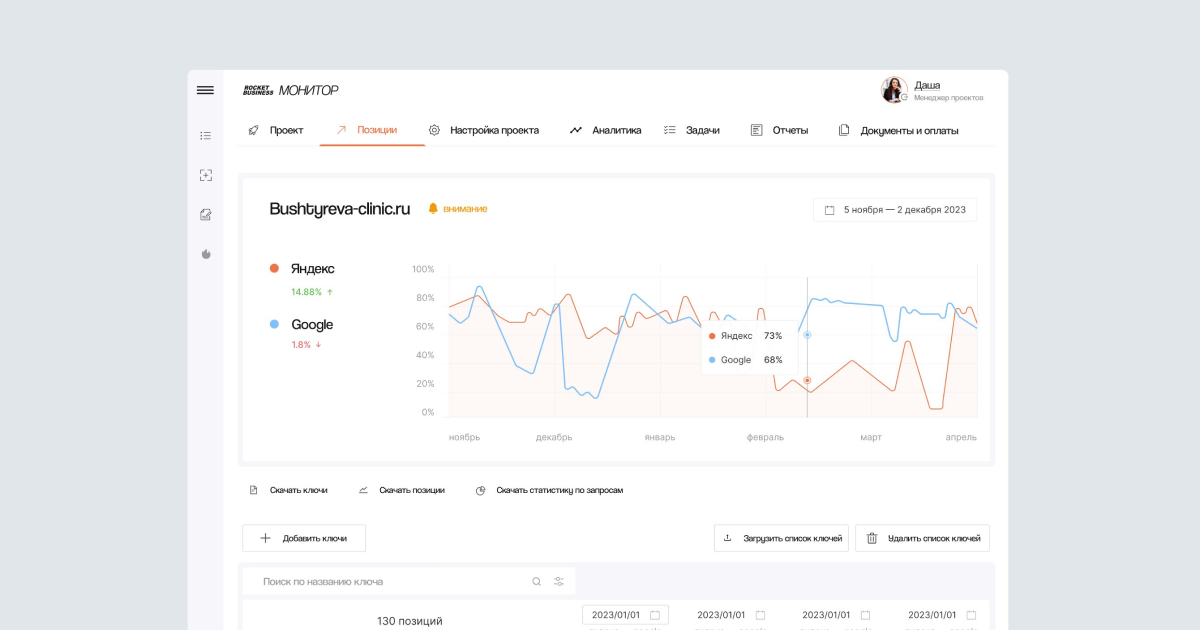Click the Поиск по названию ключа search field
This screenshot has width=1200, height=630.
pyautogui.click(x=408, y=582)
